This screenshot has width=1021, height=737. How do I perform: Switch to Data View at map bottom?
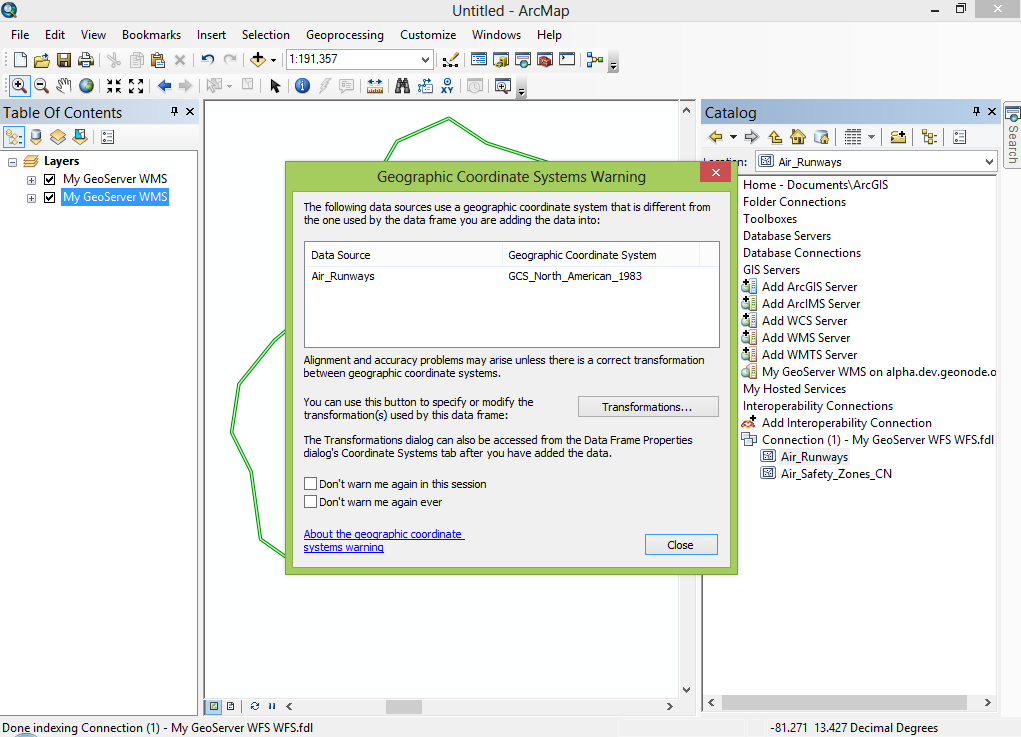[214, 706]
